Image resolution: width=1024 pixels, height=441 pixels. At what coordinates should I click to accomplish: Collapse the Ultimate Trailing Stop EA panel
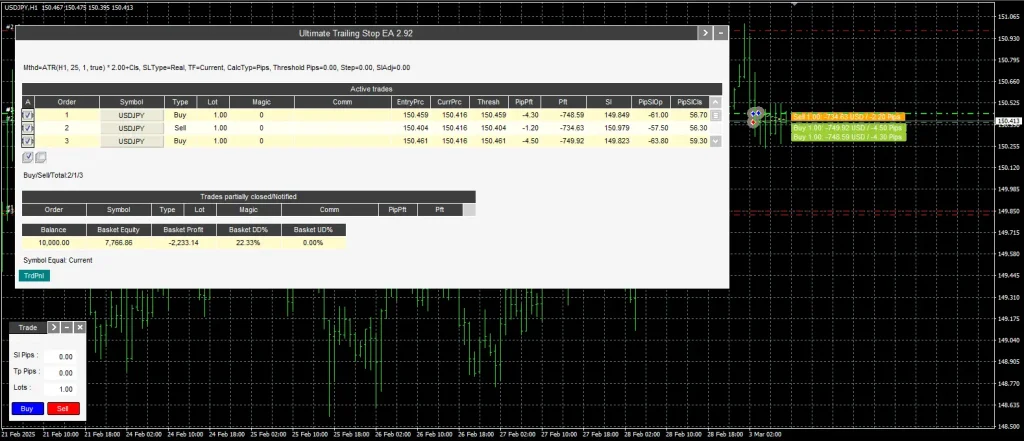[721, 33]
